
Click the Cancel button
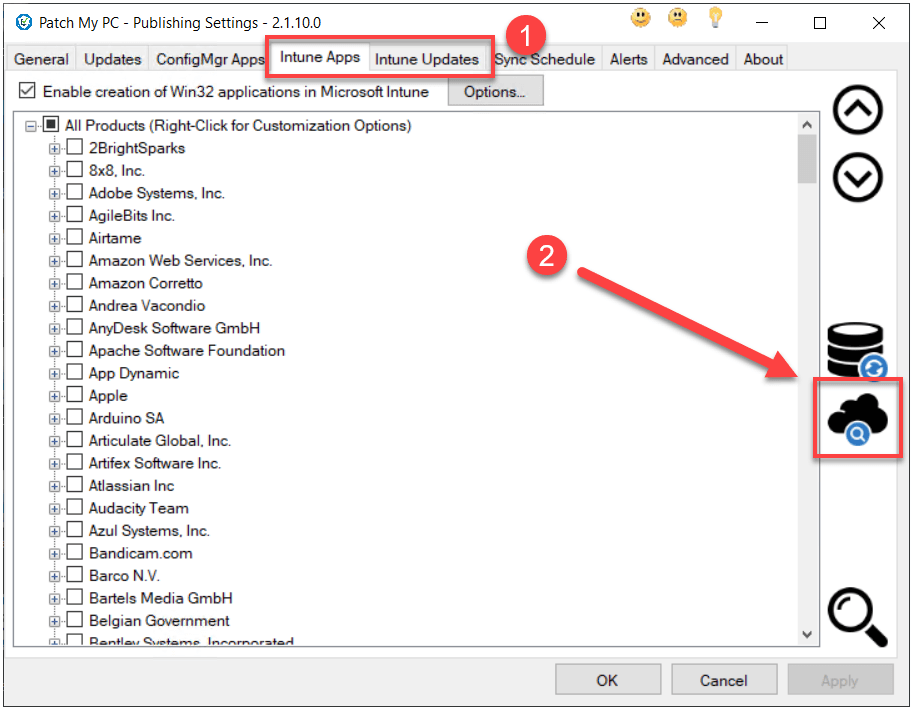tap(724, 680)
